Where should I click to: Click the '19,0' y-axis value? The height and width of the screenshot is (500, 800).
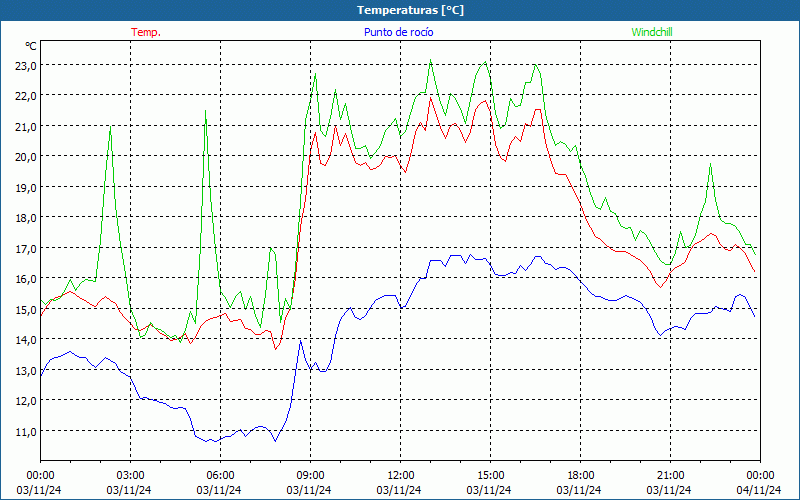pos(26,187)
